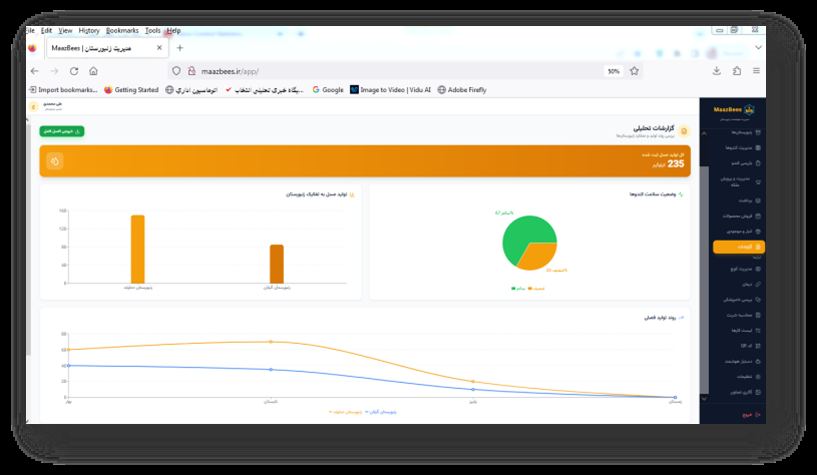The height and width of the screenshot is (475, 817).
Task: Click the sidebar scroll down arrow
Action: point(704,398)
